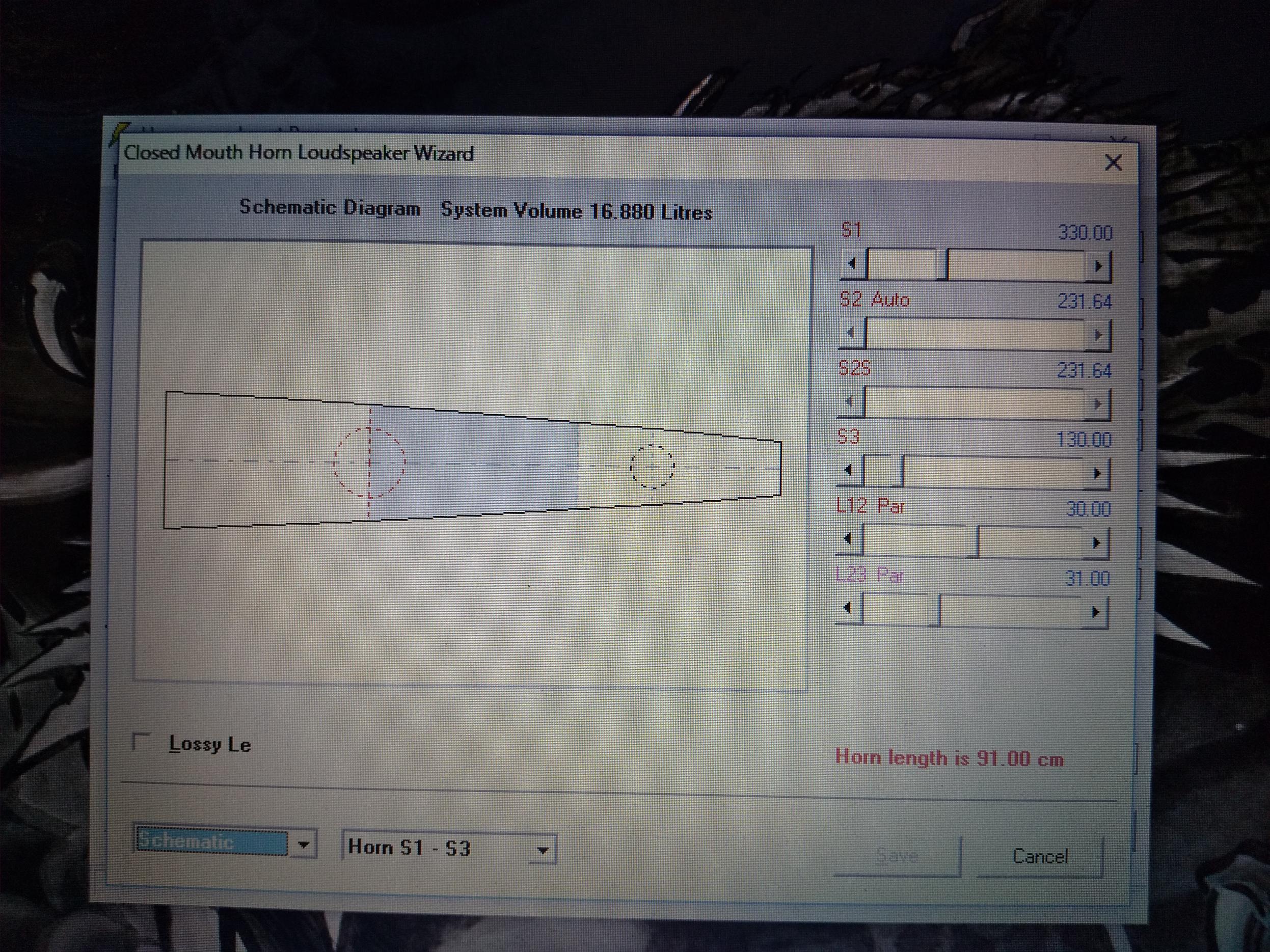Click the L12 Par label
The height and width of the screenshot is (952, 1270).
click(871, 506)
